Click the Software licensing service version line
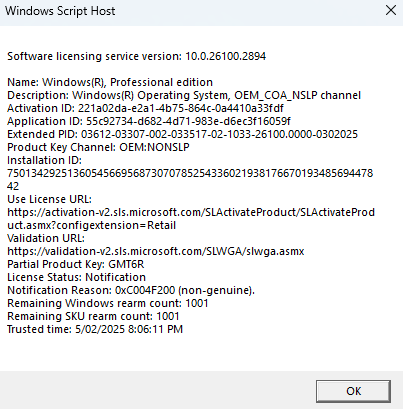This screenshot has width=403, height=409. 137,56
